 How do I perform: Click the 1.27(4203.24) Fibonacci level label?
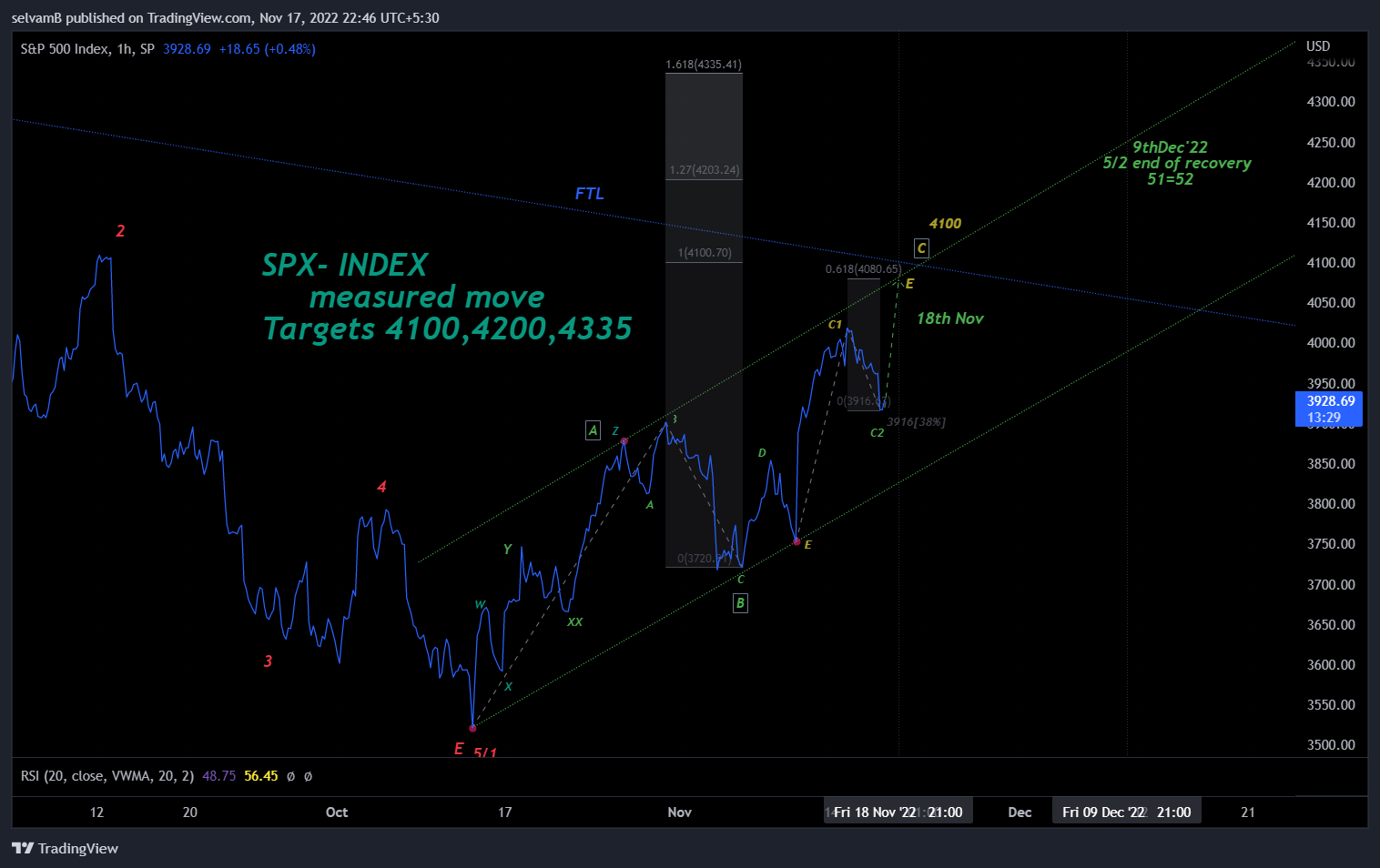[x=705, y=170]
